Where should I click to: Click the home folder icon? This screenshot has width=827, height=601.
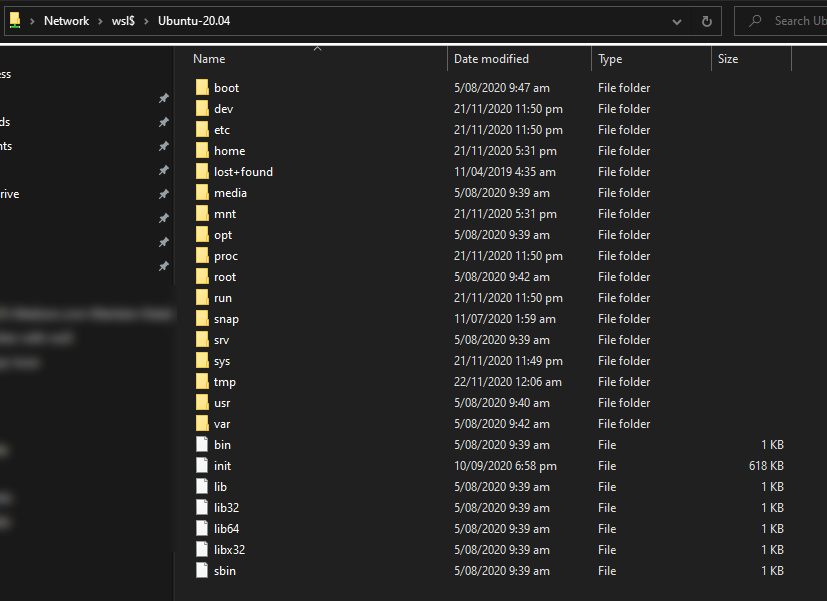point(202,151)
